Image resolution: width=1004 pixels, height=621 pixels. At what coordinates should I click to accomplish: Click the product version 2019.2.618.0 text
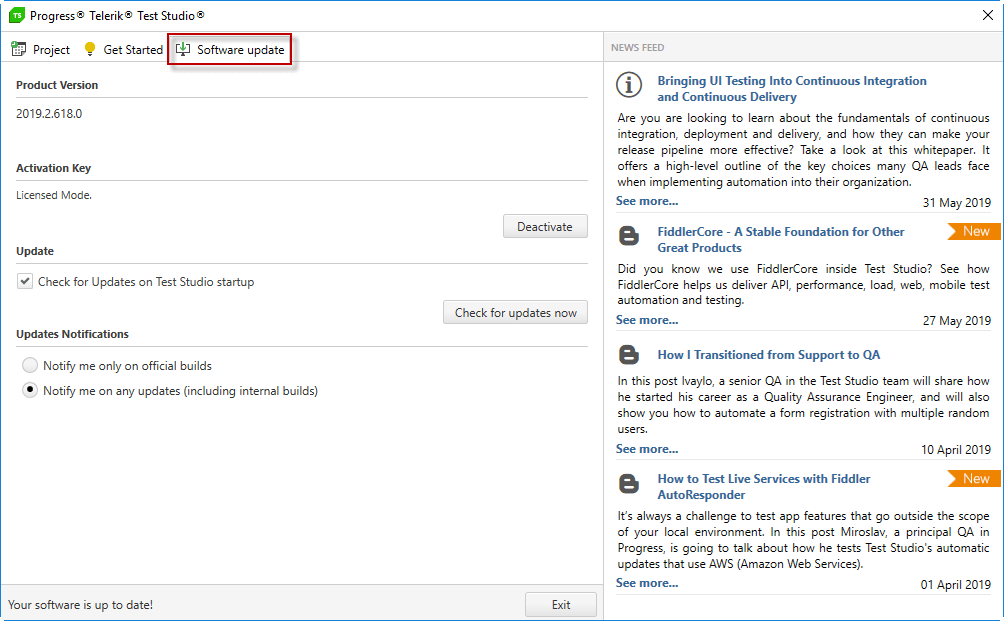pos(49,114)
